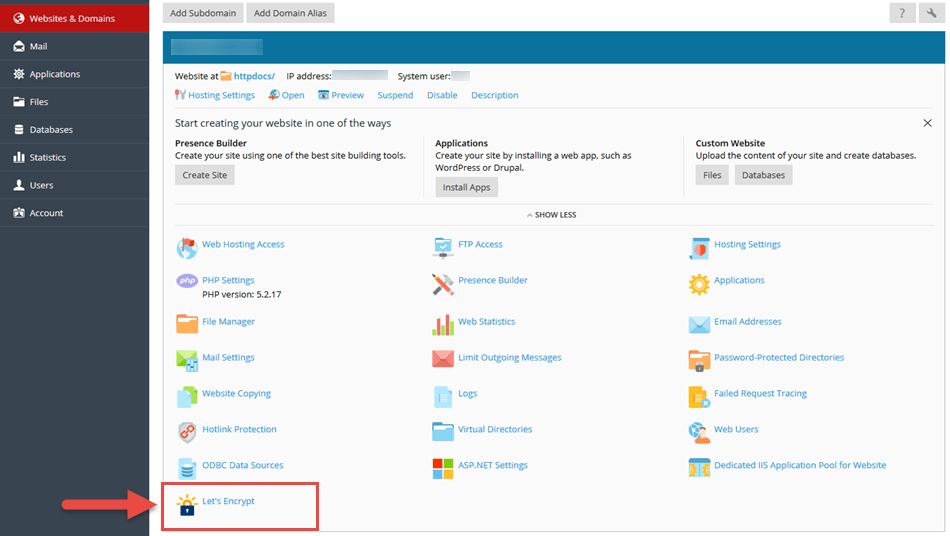The width and height of the screenshot is (950, 536).
Task: Open the Web Statistics chart icon
Action: (x=443, y=323)
